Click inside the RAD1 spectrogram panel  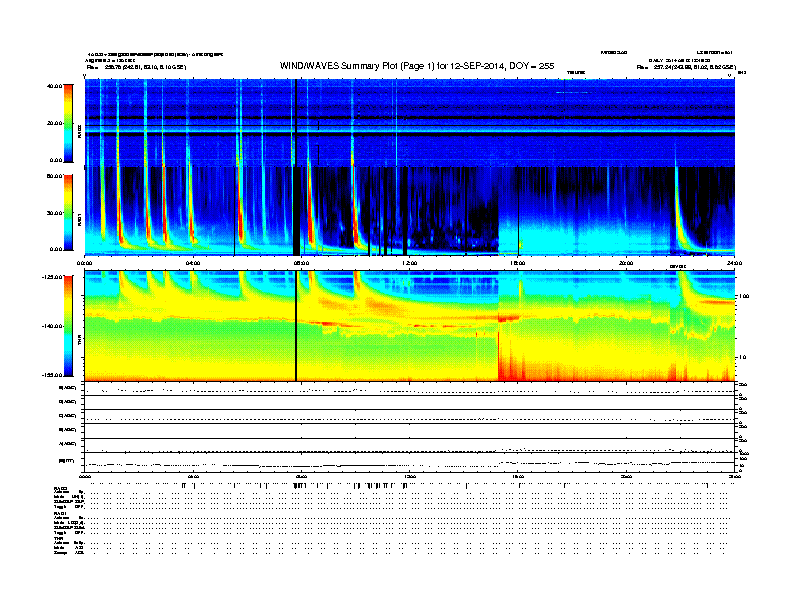coord(410,211)
